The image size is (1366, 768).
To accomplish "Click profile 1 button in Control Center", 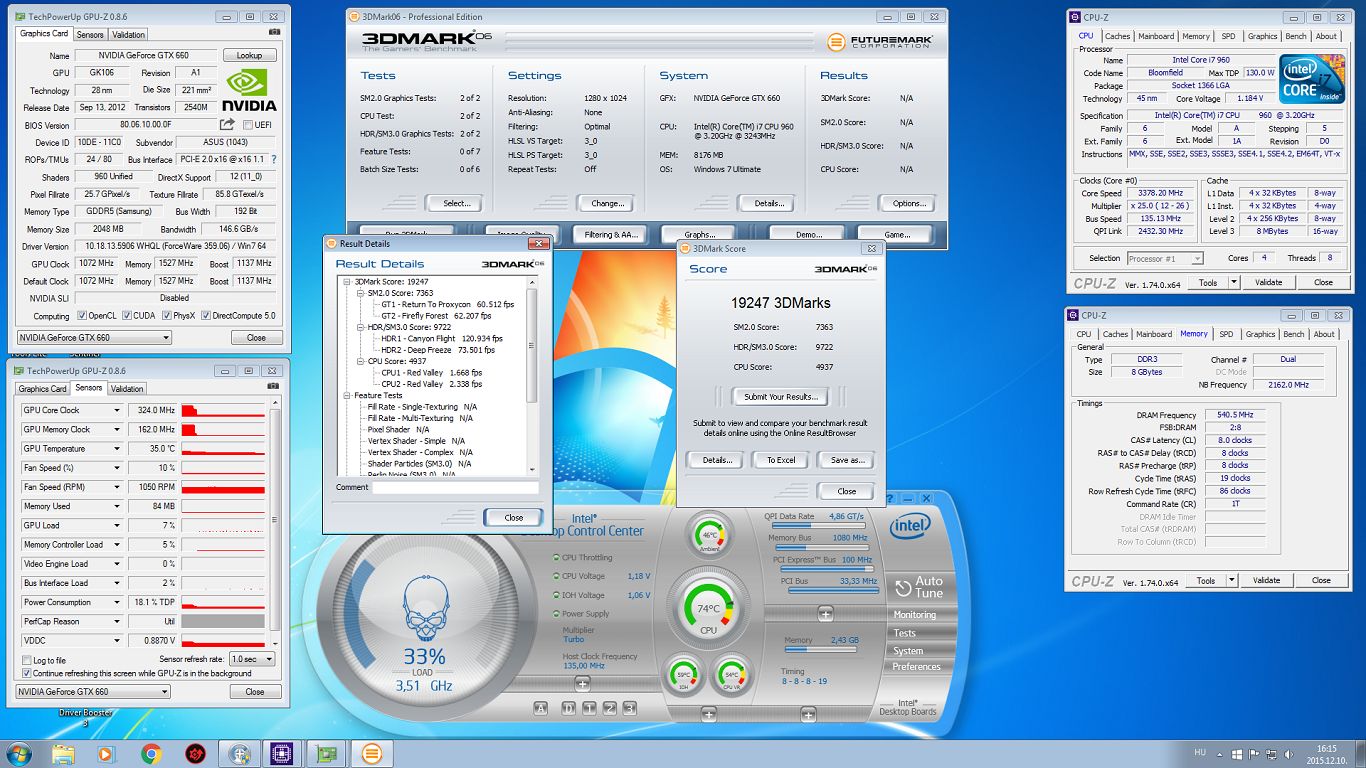I will pyautogui.click(x=589, y=708).
